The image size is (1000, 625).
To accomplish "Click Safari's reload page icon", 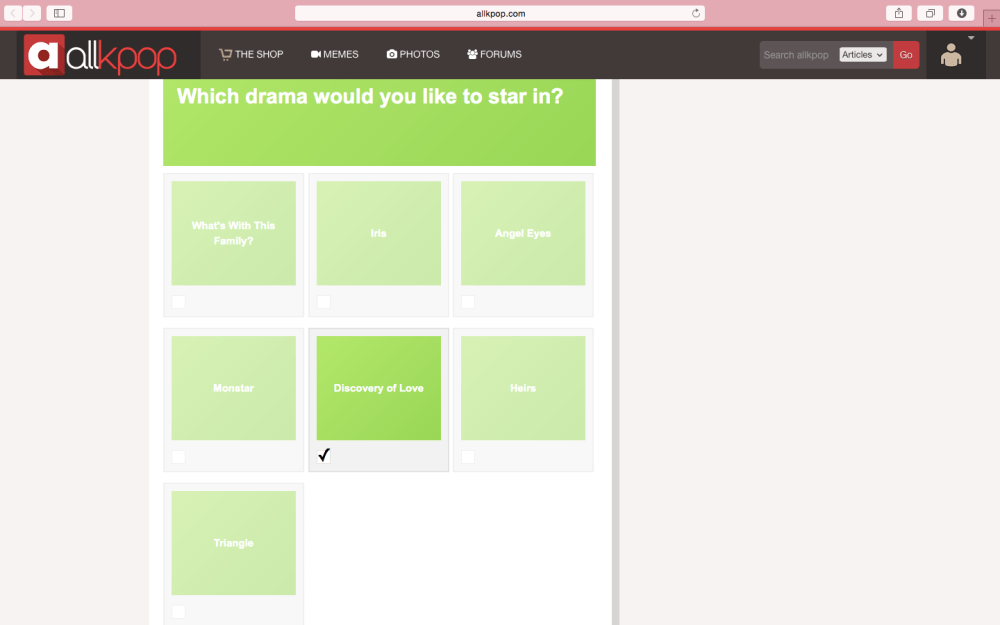I will (696, 13).
